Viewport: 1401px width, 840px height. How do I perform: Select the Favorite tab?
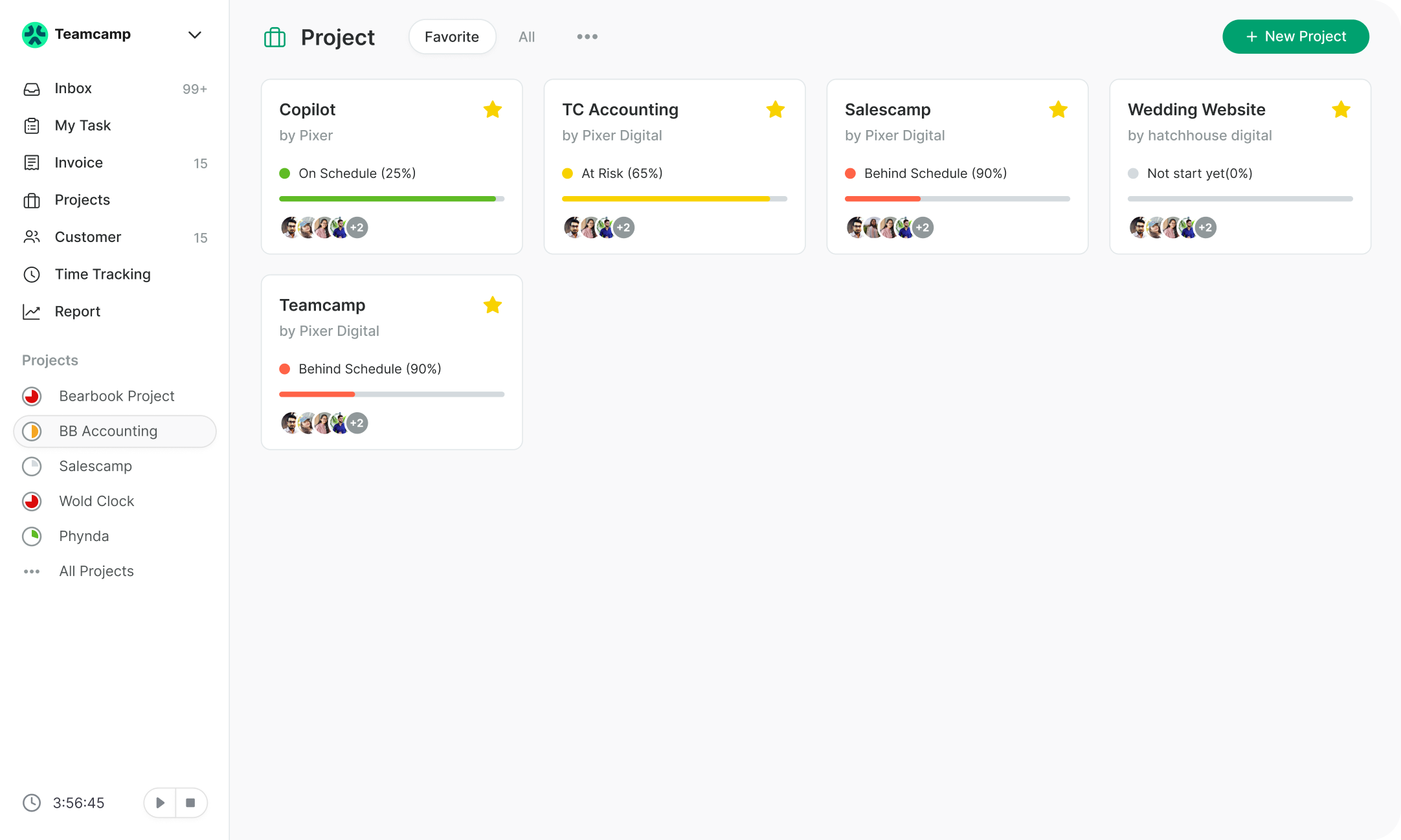pos(452,37)
